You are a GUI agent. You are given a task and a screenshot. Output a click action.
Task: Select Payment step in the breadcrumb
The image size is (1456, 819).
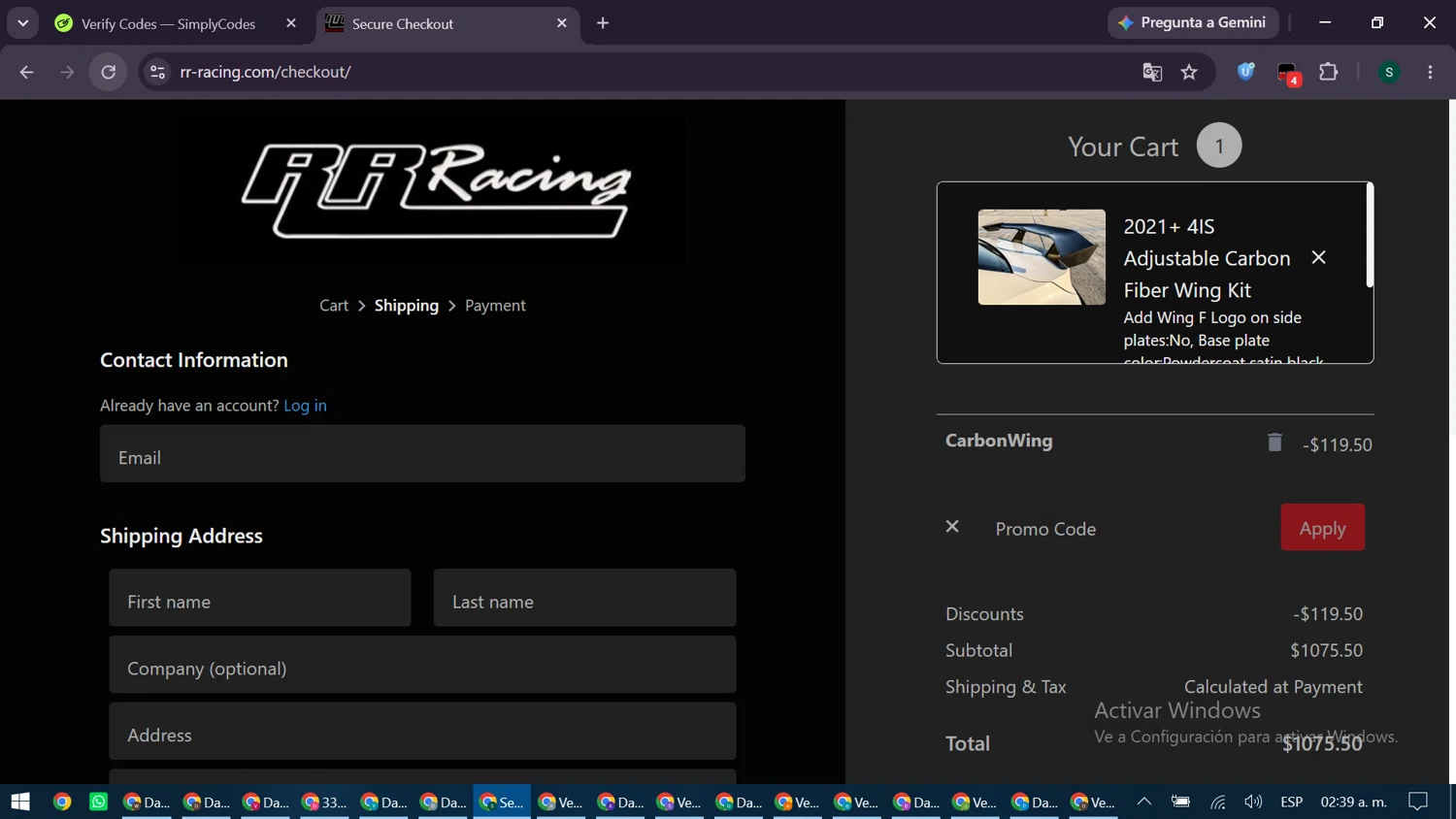[x=495, y=306]
